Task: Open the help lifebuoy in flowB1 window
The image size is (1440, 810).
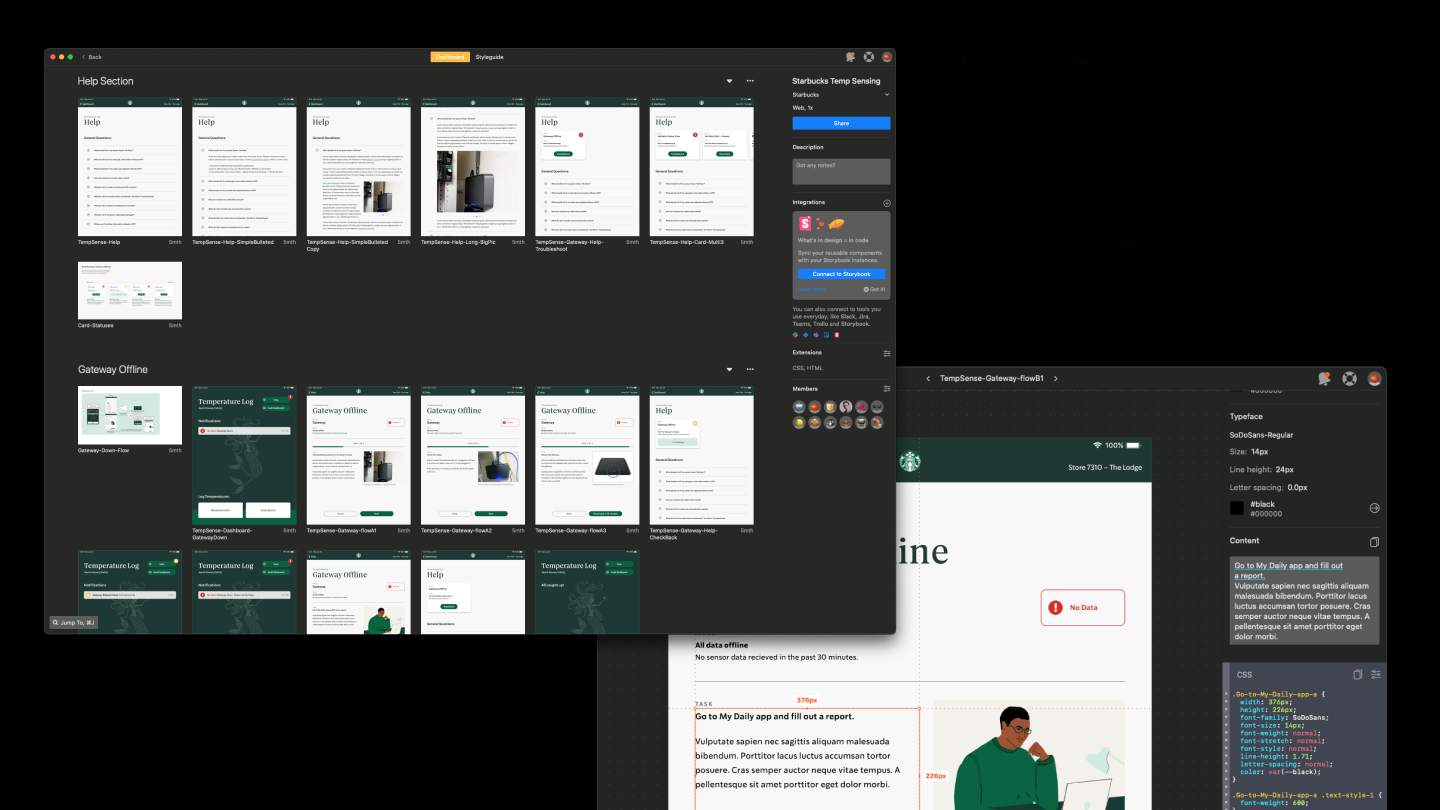Action: click(1349, 378)
